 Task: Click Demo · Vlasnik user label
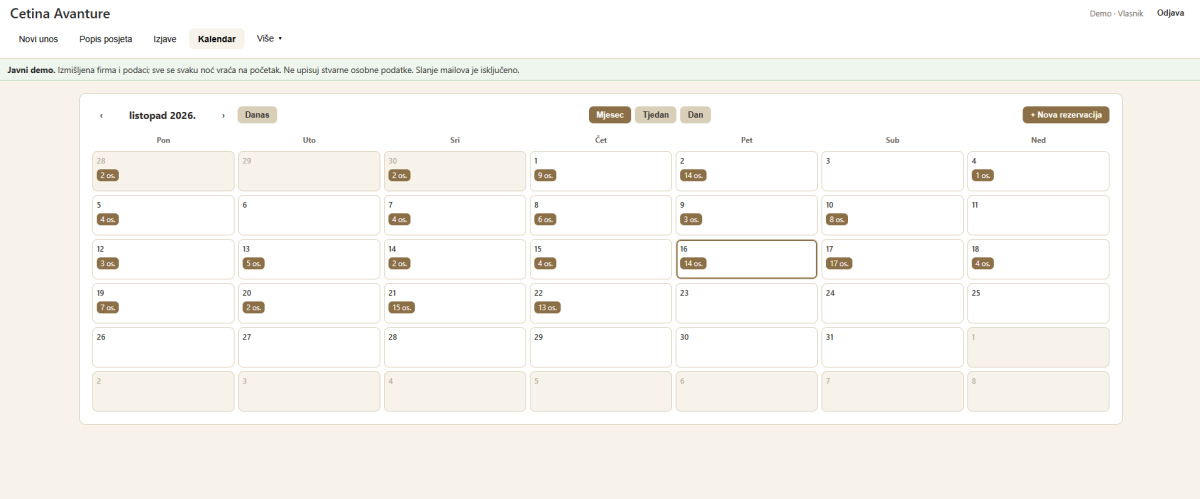tap(1116, 13)
